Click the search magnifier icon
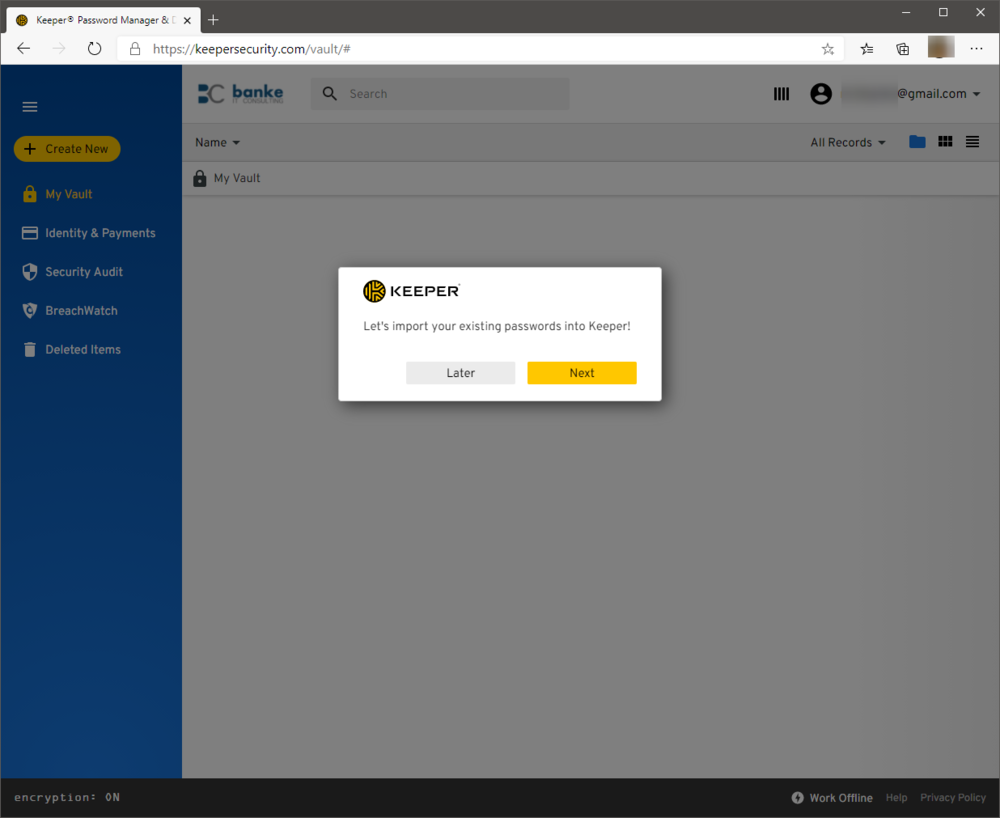1000x818 pixels. pyautogui.click(x=329, y=94)
